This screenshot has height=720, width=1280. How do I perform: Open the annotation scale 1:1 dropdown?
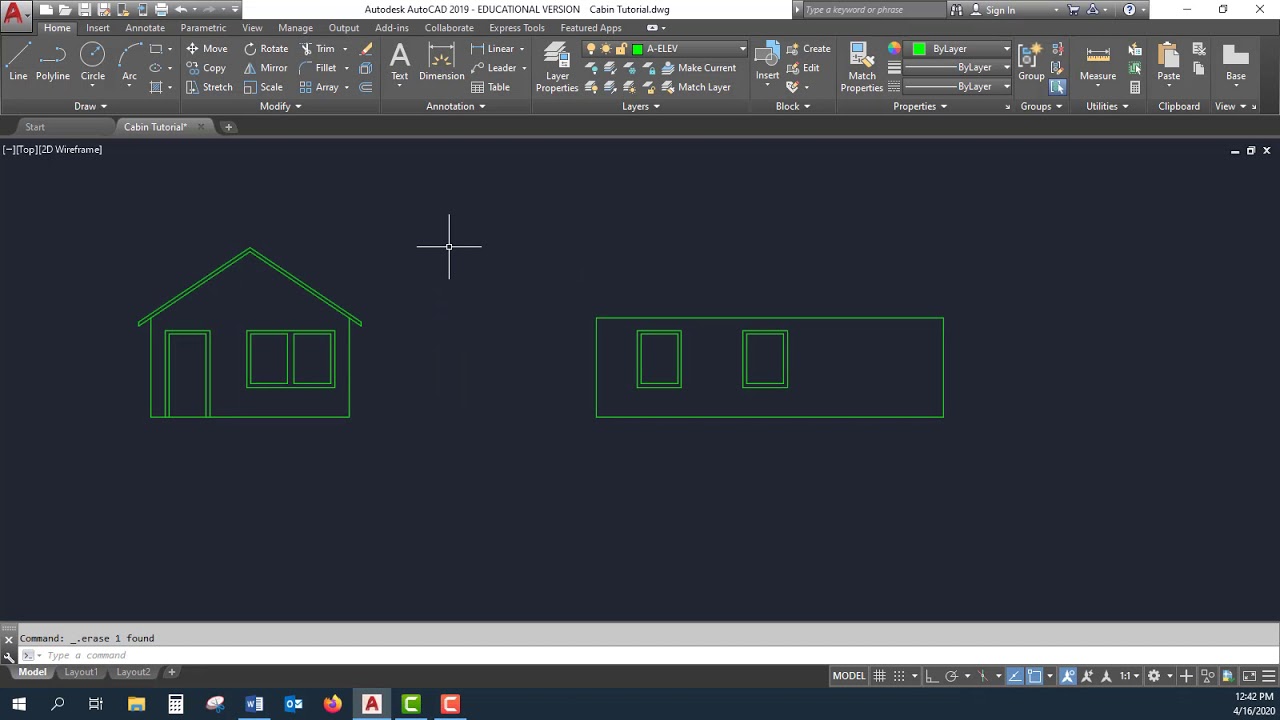pyautogui.click(x=1129, y=676)
